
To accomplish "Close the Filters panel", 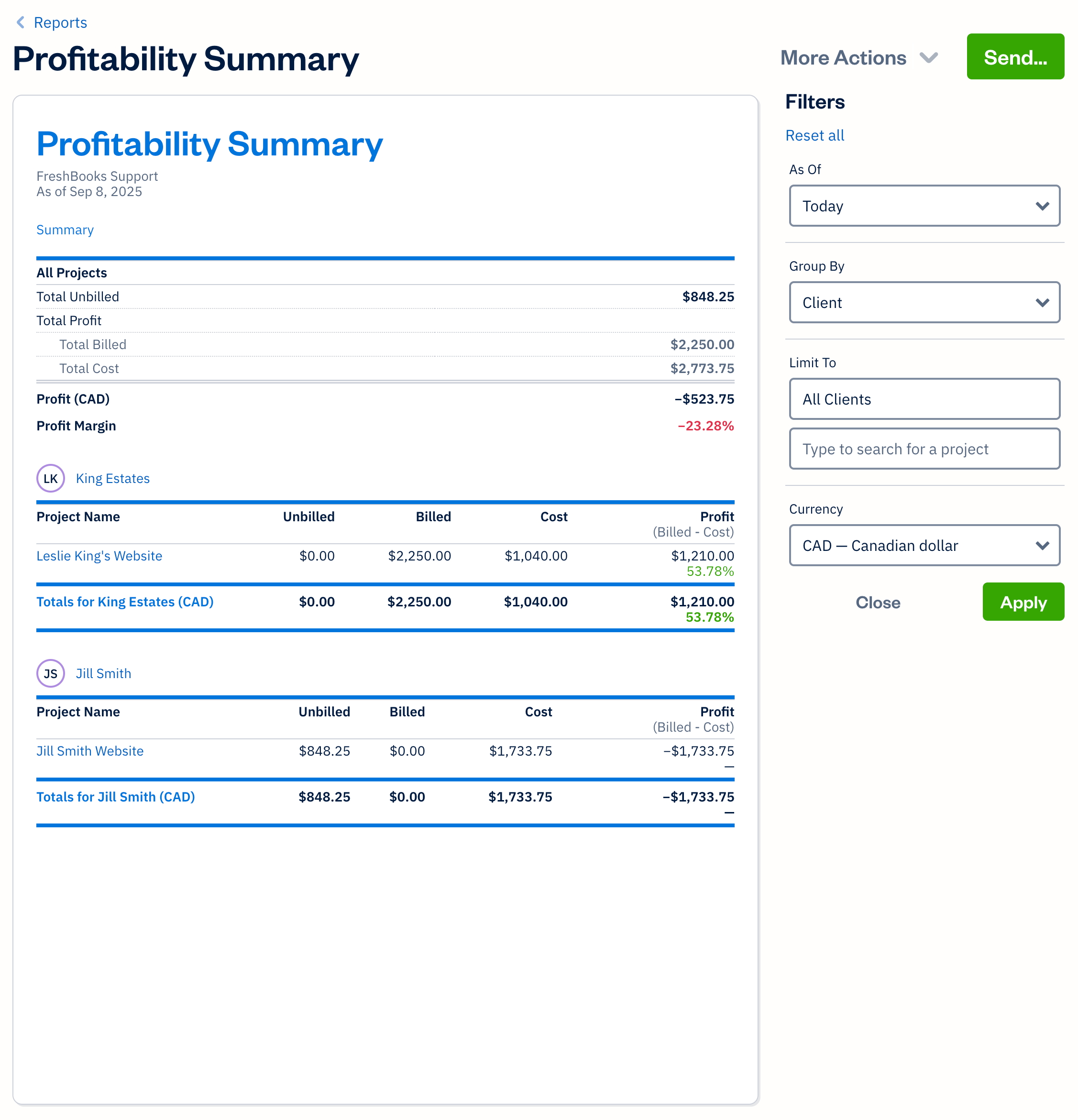I will point(878,602).
